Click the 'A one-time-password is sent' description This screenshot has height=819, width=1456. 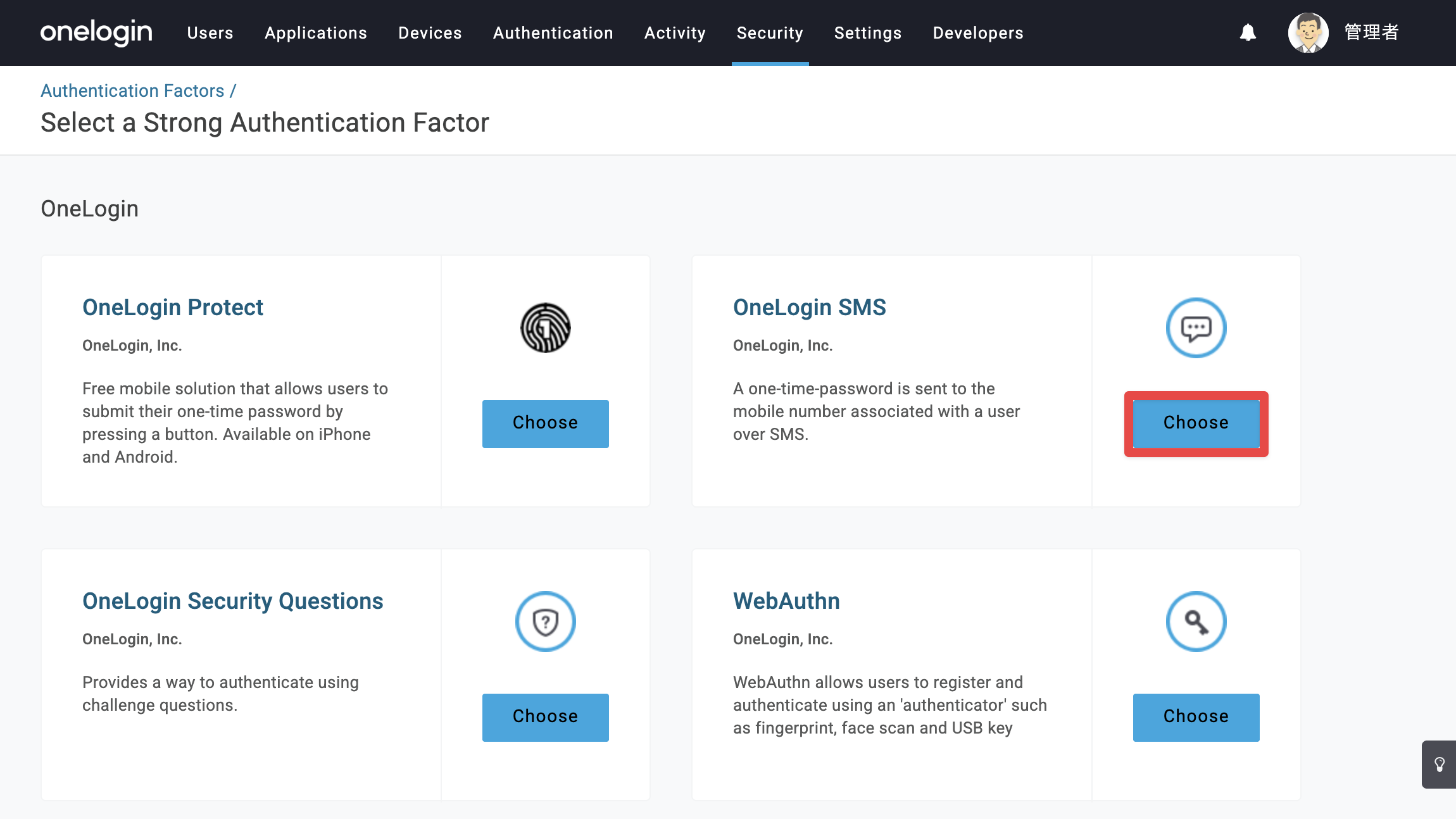(877, 411)
